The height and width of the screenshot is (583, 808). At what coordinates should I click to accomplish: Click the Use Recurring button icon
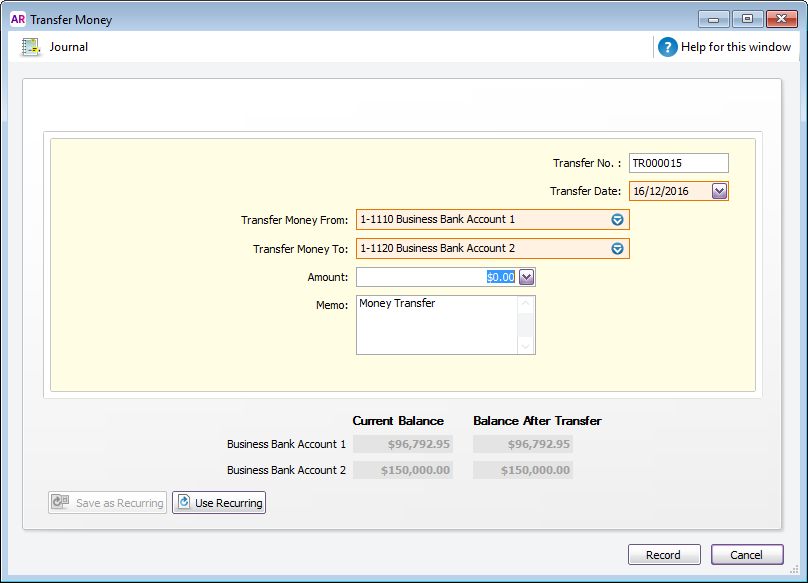[184, 503]
